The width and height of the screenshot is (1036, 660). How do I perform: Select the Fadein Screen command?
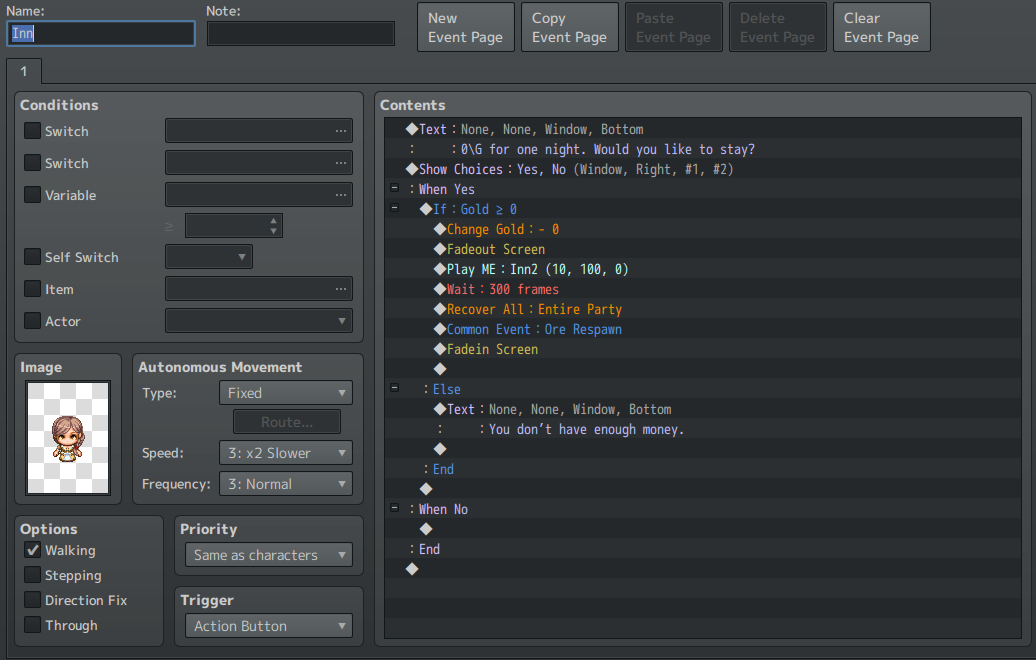[x=703, y=349]
